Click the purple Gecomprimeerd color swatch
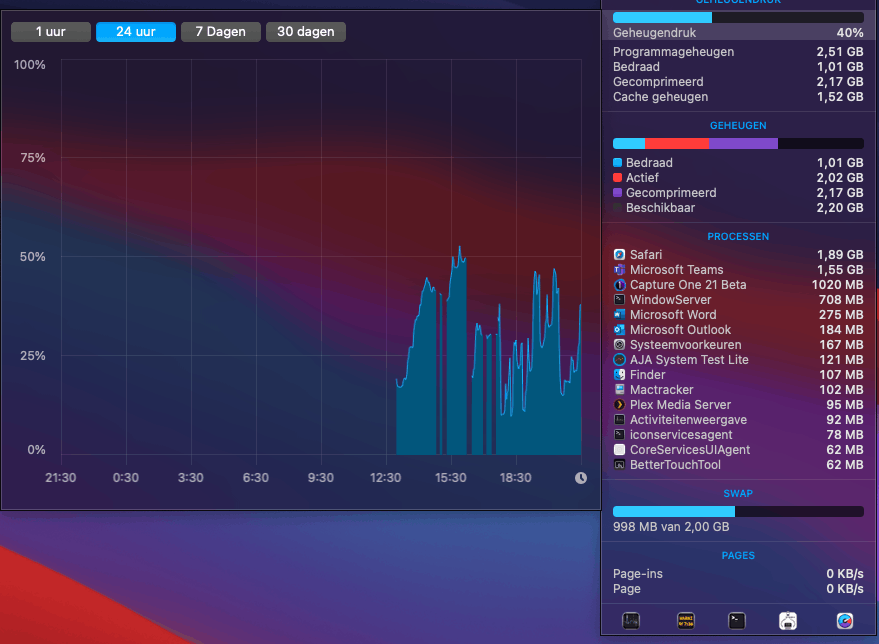The image size is (879, 644). point(618,193)
